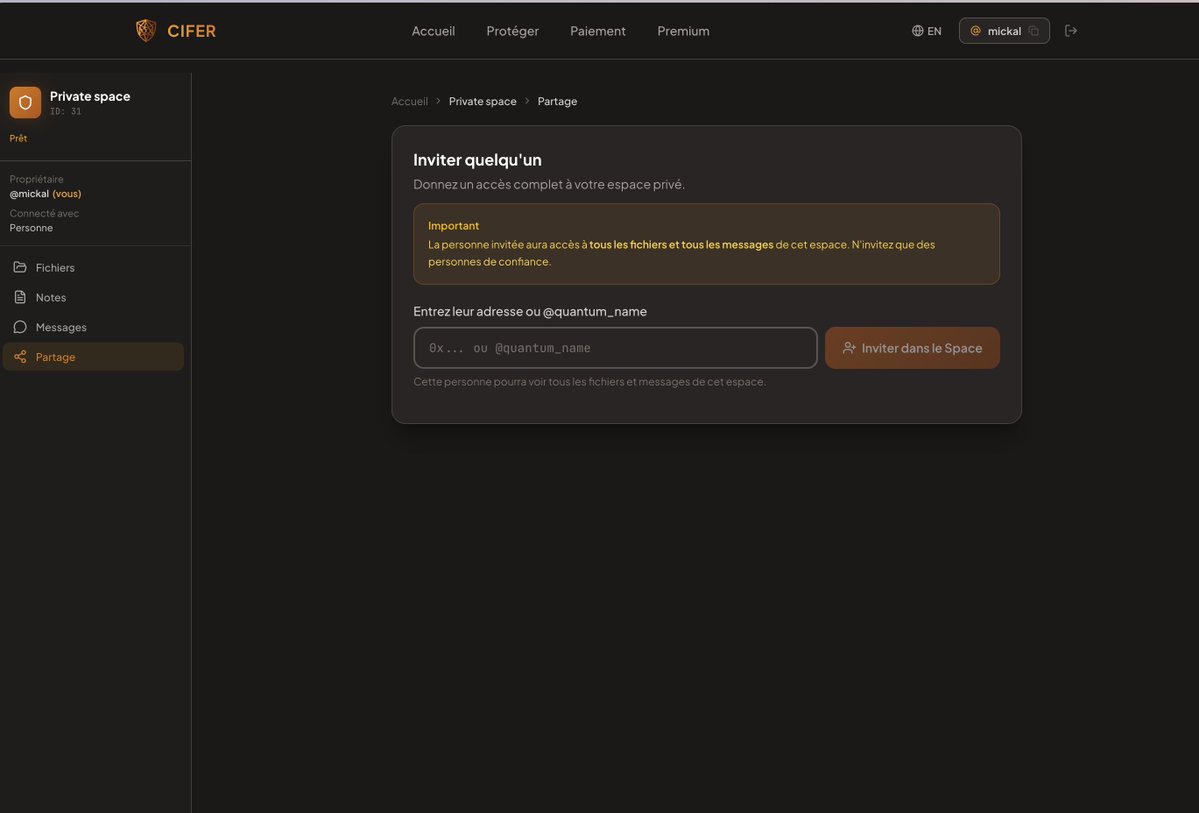The width and height of the screenshot is (1199, 813).
Task: Click the Inviter quelqu'un heading
Action: (477, 160)
